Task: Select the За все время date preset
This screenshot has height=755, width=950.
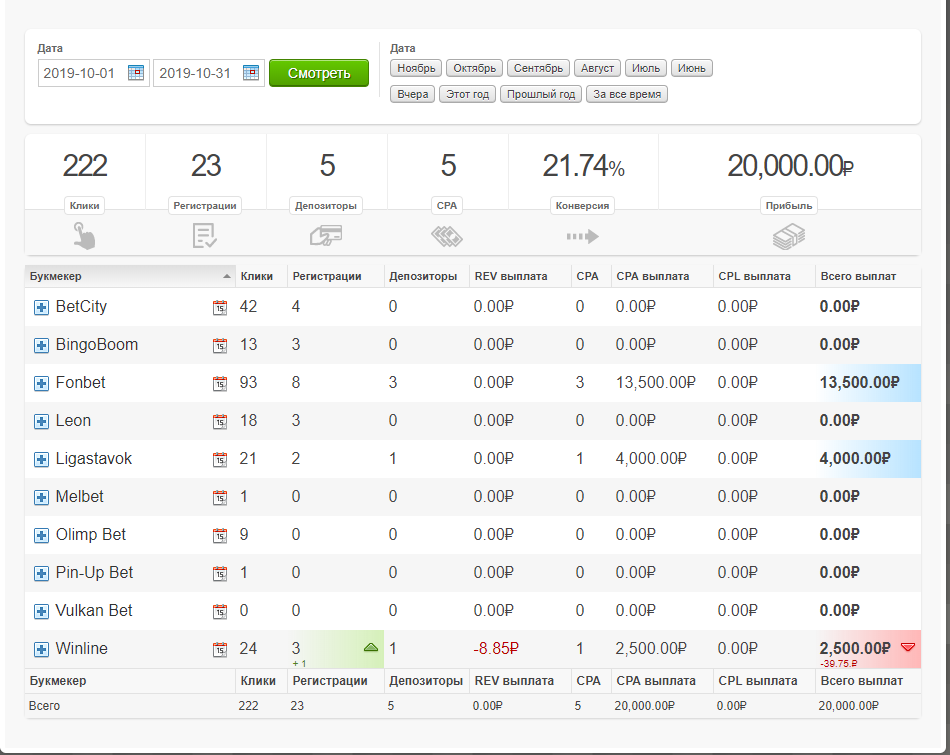Action: coord(627,94)
